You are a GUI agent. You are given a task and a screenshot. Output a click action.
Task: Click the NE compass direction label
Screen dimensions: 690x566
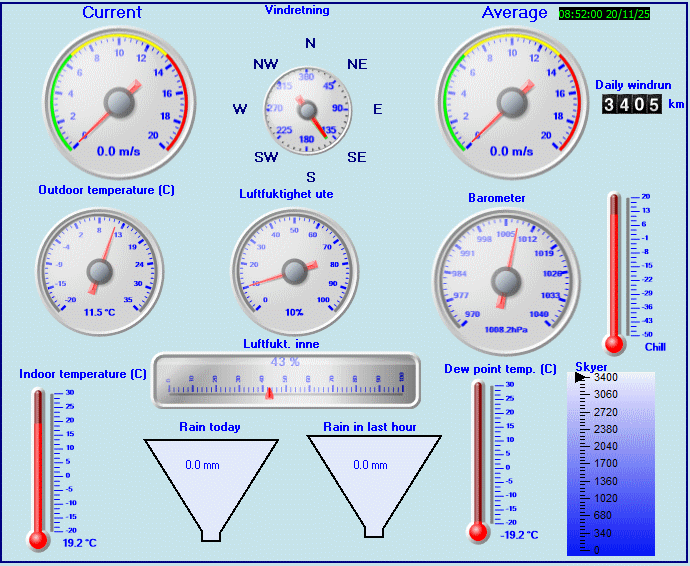pyautogui.click(x=357, y=64)
